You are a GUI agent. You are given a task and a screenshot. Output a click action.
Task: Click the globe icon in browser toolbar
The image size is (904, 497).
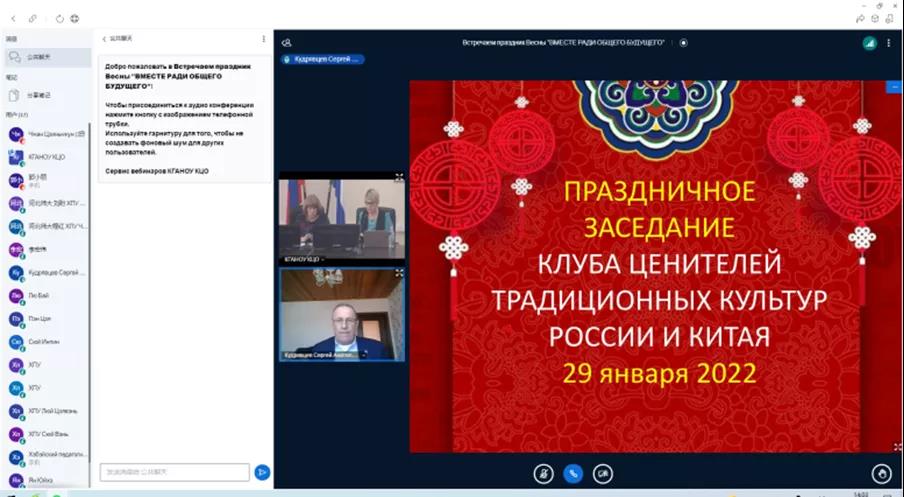[75, 17]
